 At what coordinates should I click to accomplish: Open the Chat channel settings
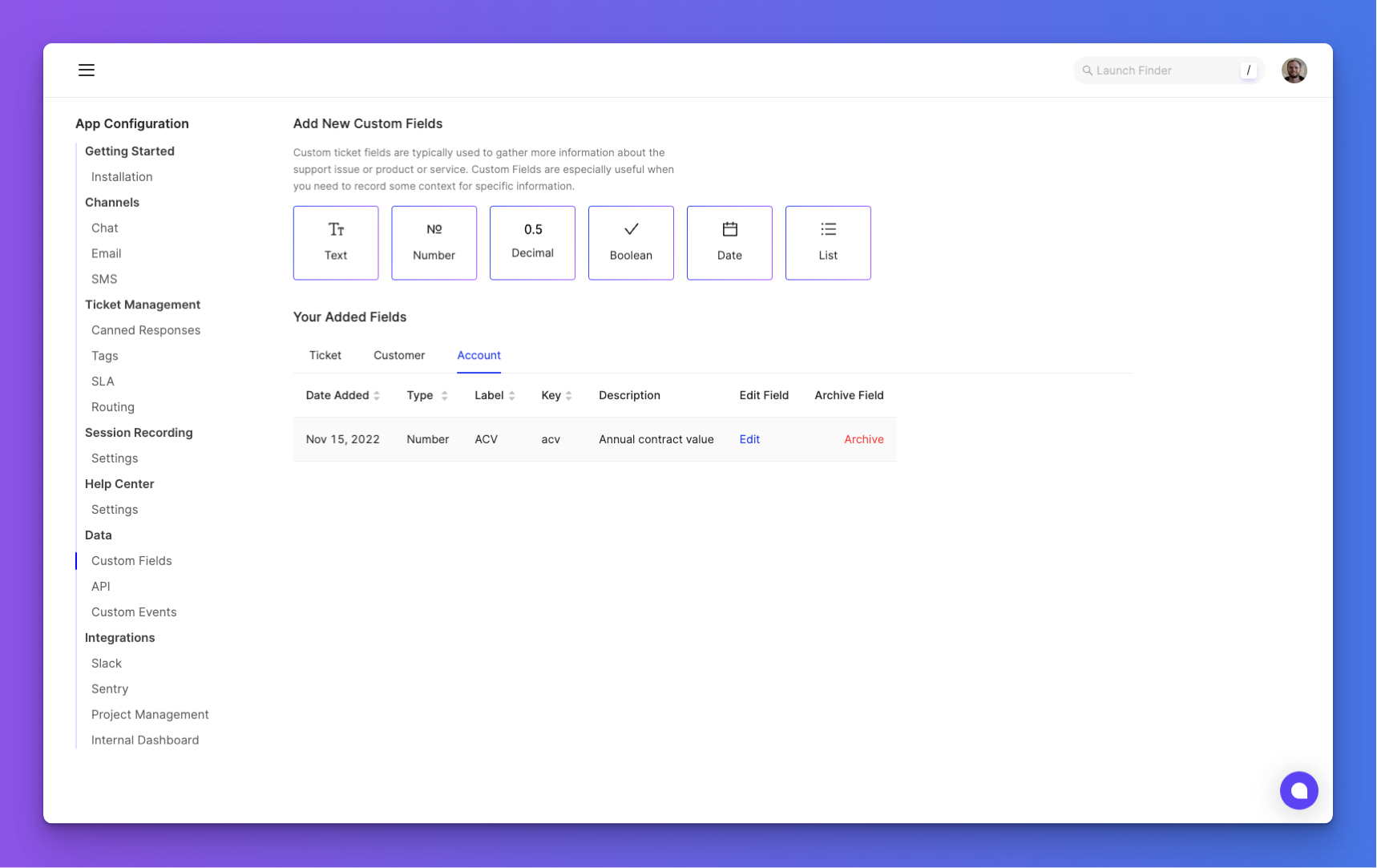tap(104, 228)
